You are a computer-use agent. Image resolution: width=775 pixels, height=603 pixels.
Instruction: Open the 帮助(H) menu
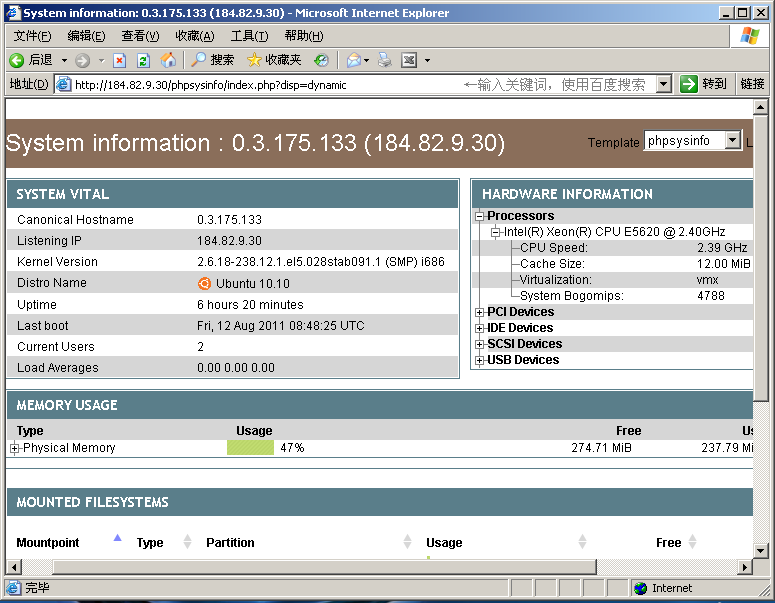[304, 36]
